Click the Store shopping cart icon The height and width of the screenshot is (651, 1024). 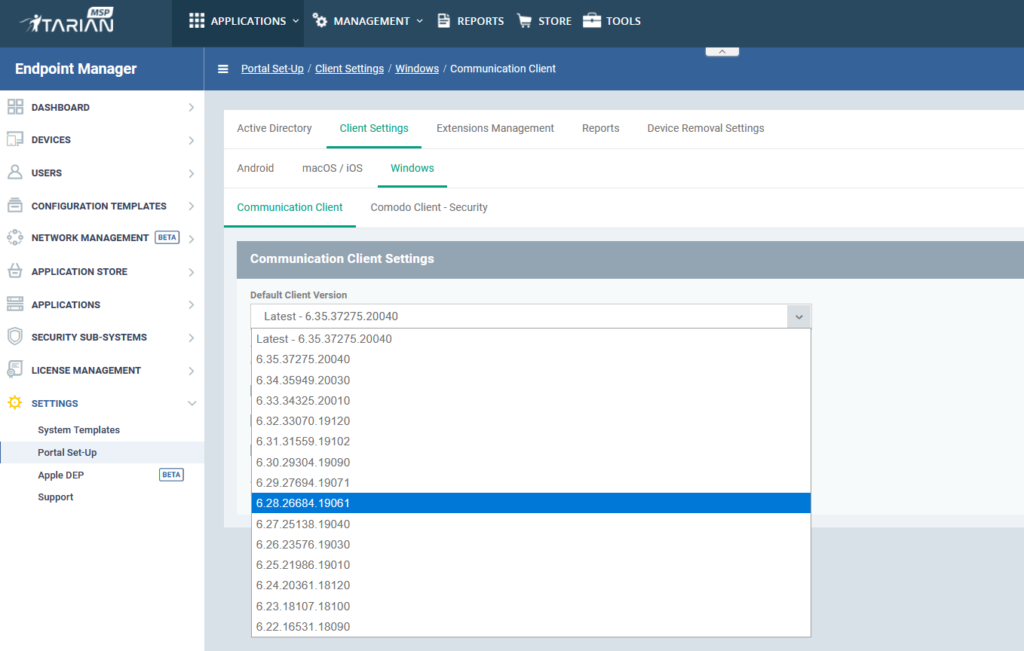coord(524,21)
